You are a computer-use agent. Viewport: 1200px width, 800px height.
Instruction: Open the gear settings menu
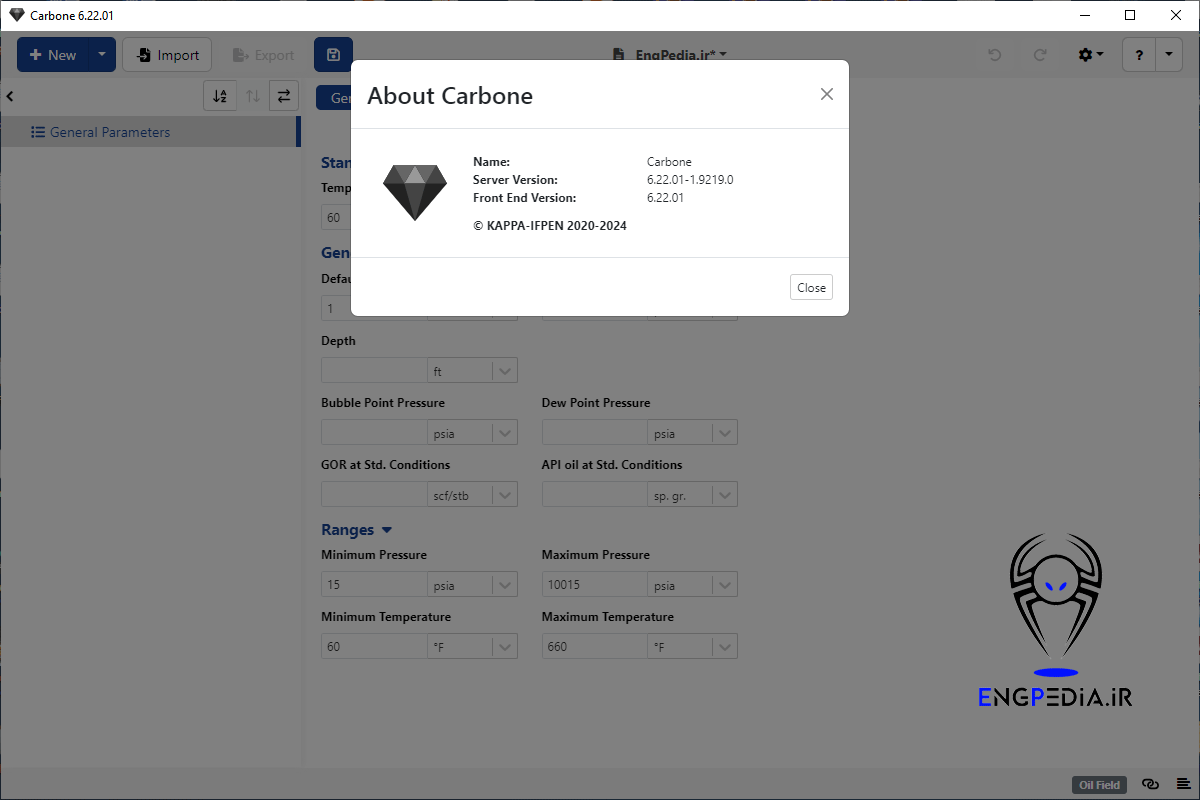pyautogui.click(x=1090, y=55)
